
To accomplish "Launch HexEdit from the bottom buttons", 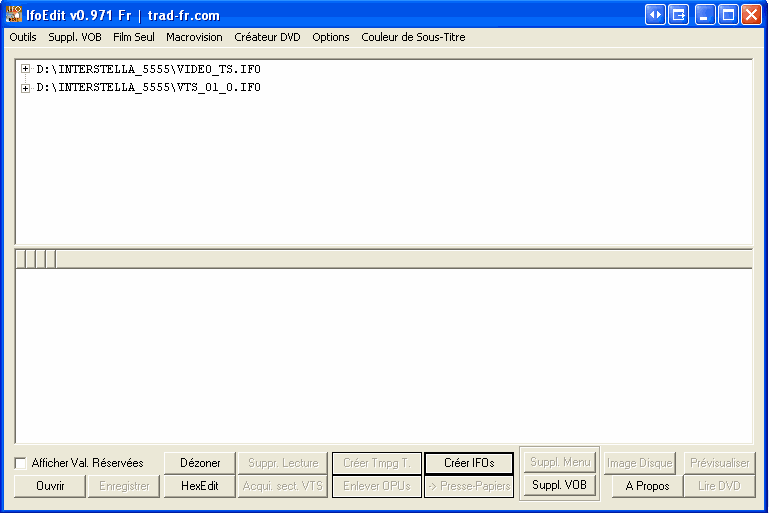I will coord(200,486).
